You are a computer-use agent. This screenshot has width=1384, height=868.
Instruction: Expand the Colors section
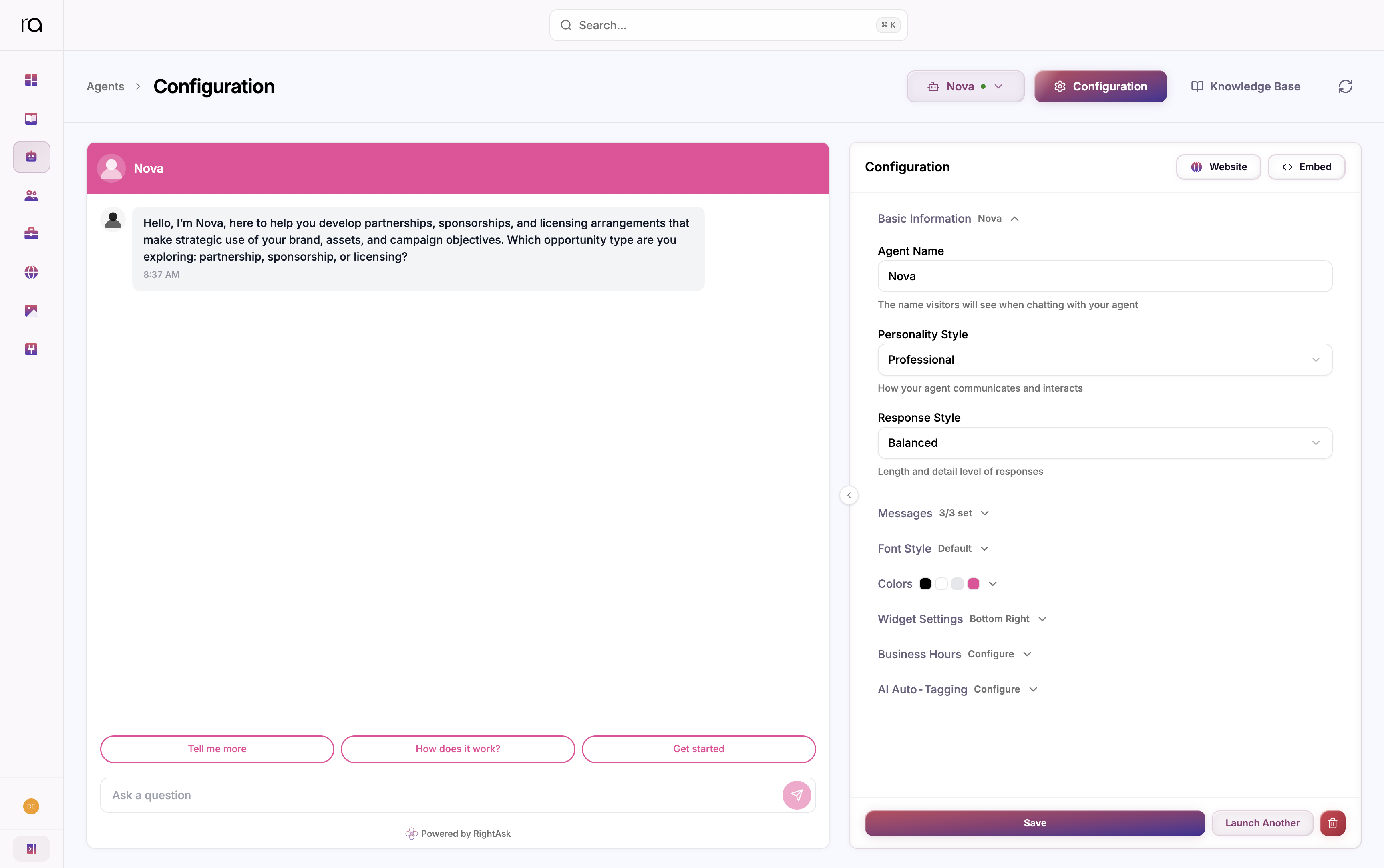pyautogui.click(x=937, y=584)
